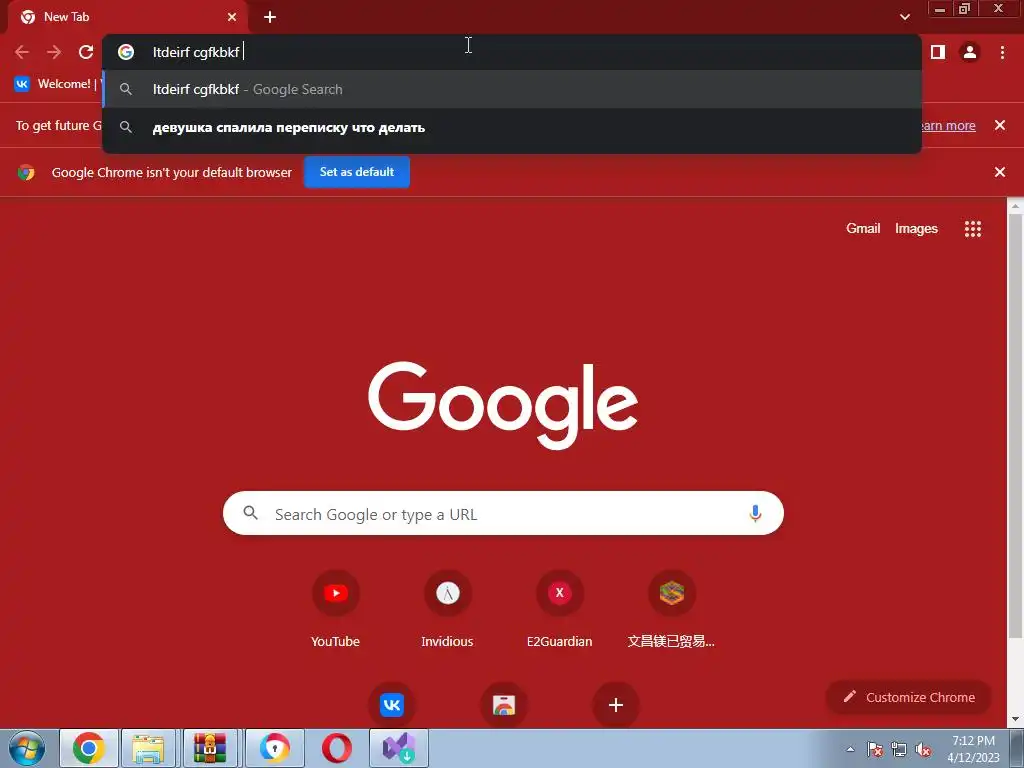
Task: Open the Visual Studio installer taskbar icon
Action: [x=399, y=748]
